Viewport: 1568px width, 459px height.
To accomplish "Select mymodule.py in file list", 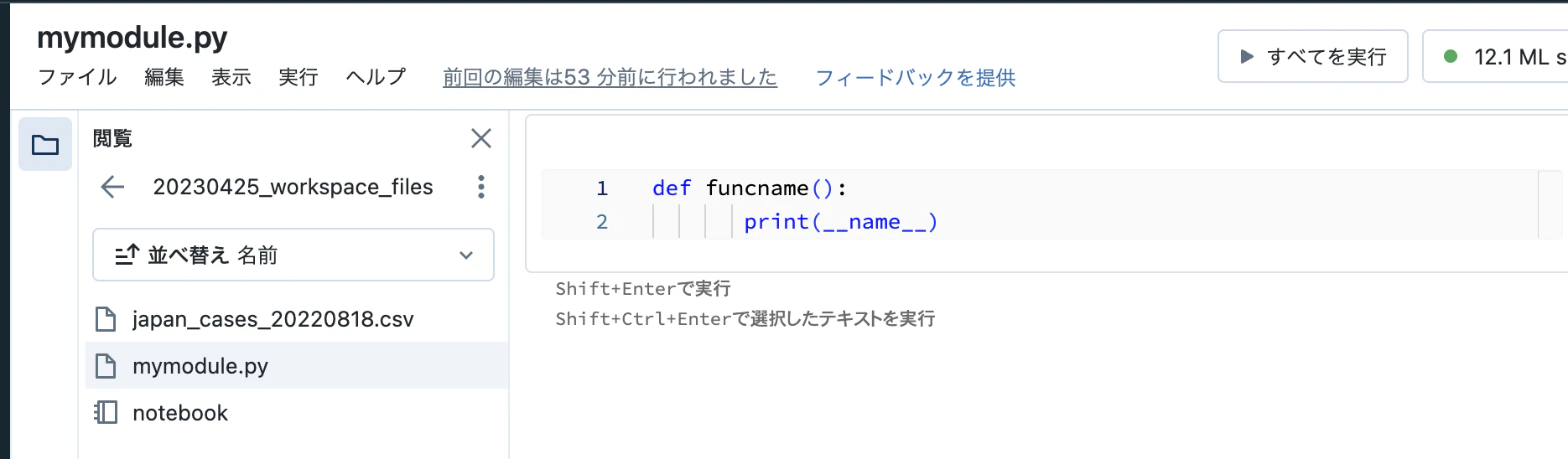I will pos(297,366).
